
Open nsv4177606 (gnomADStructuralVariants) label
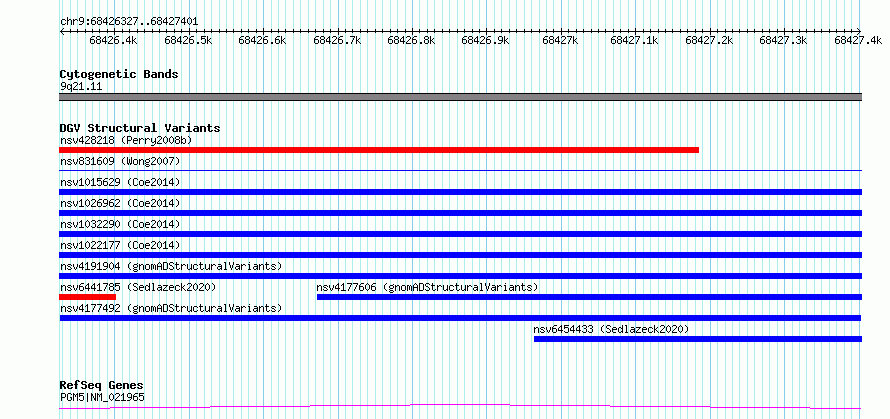[x=427, y=287]
